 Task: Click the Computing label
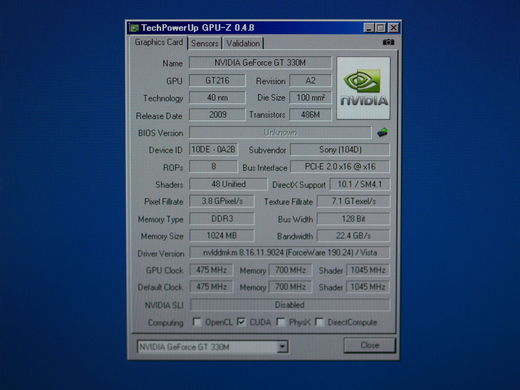[x=166, y=323]
